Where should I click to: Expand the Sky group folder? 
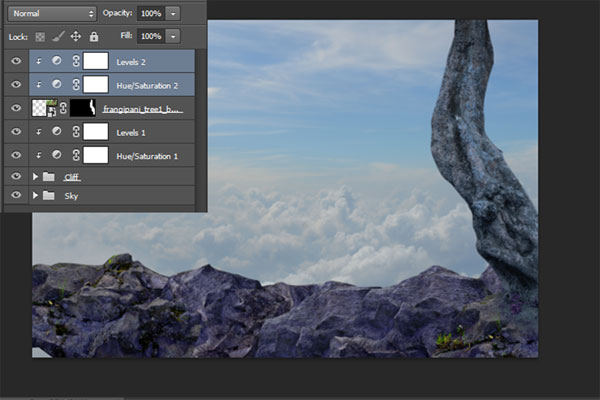pos(35,195)
